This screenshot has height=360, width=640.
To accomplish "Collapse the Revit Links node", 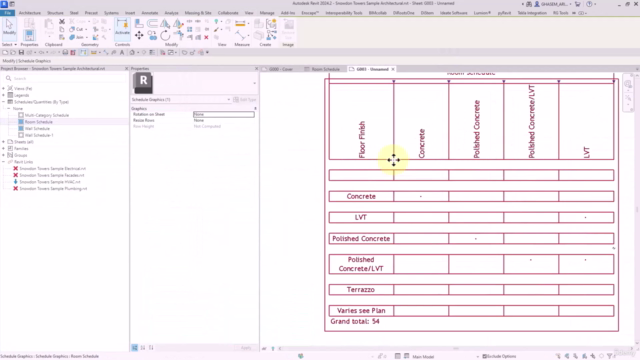I will pos(4,162).
